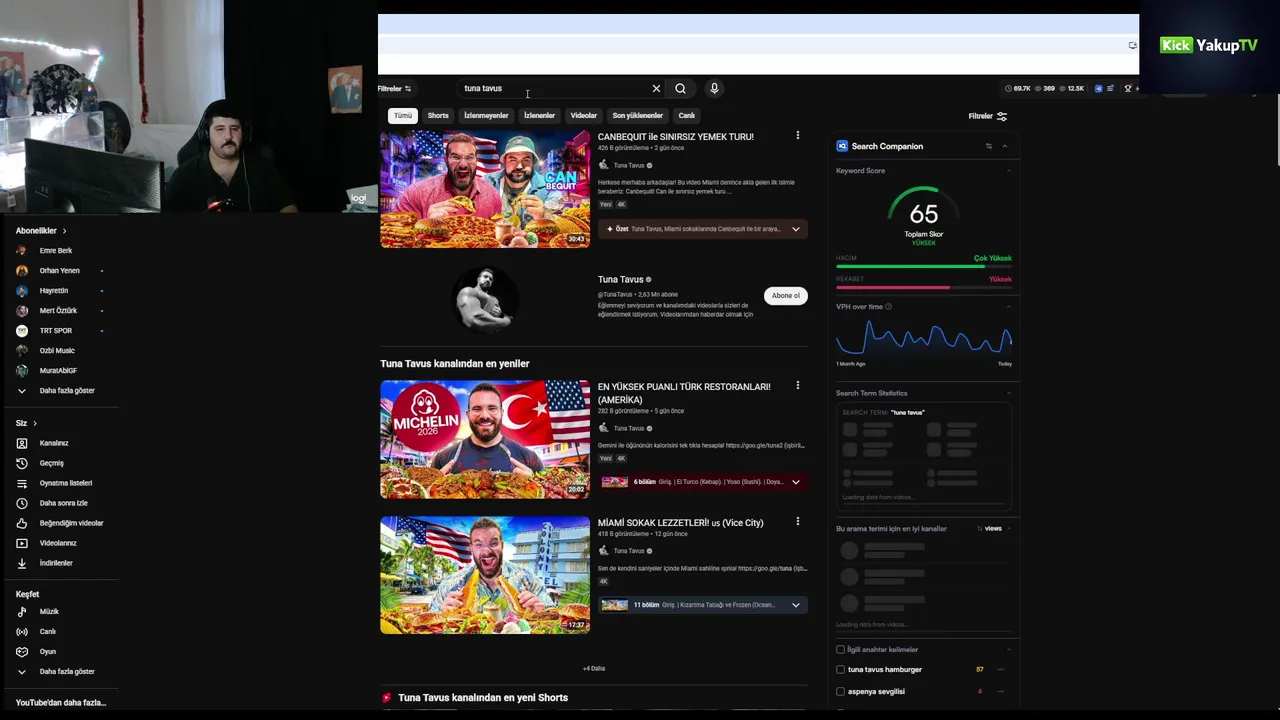Open MİAMİ SOKAK LEZZETLERİ video title

click(x=680, y=523)
